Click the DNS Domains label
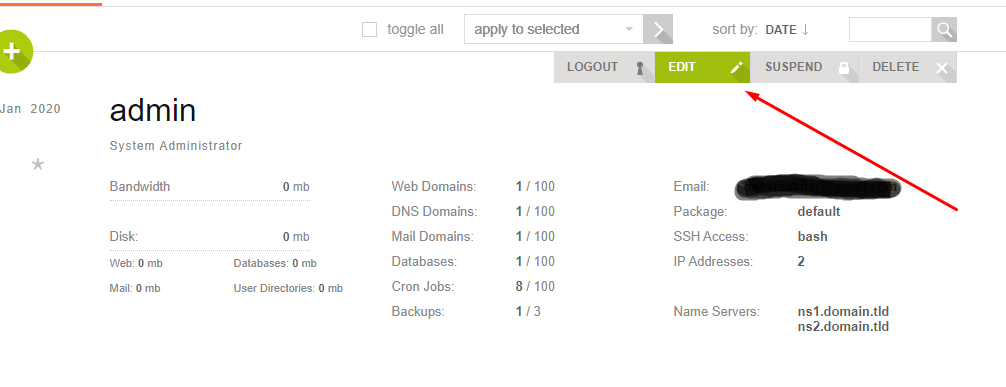The width and height of the screenshot is (1006, 387). [434, 211]
